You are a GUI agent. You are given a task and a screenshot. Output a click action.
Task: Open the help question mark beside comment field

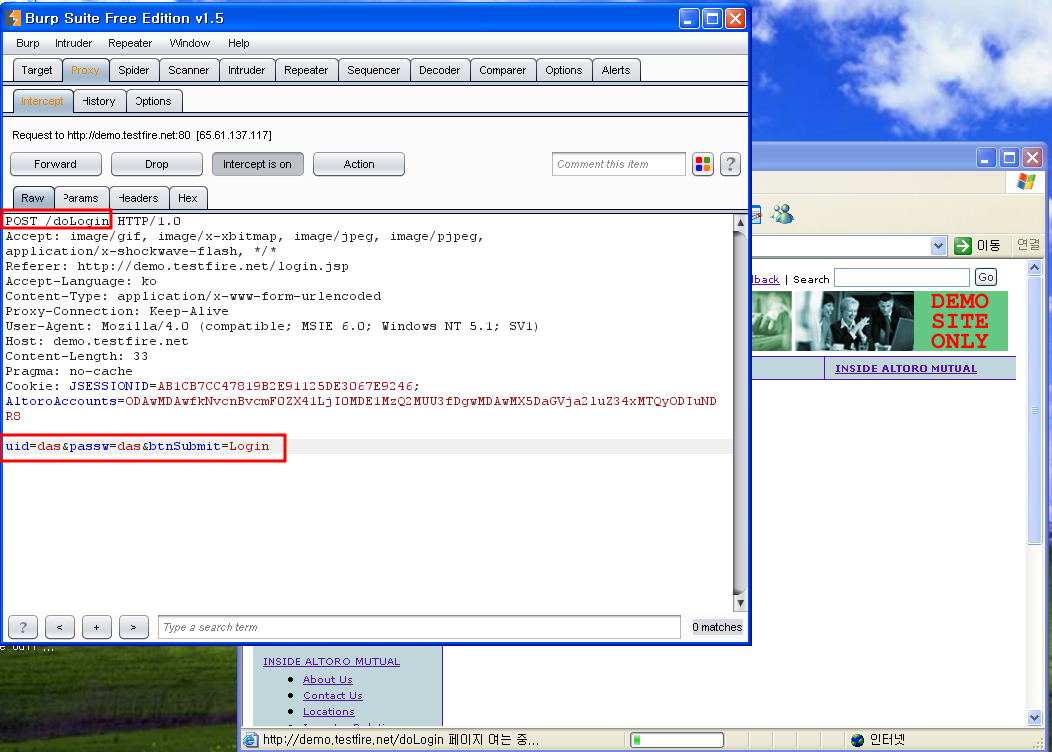pos(730,164)
